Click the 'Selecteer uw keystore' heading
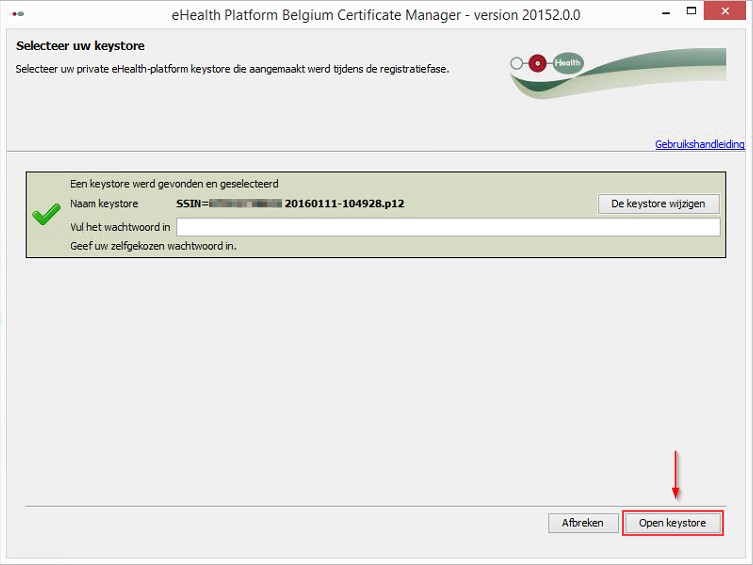753x565 pixels. [x=80, y=46]
